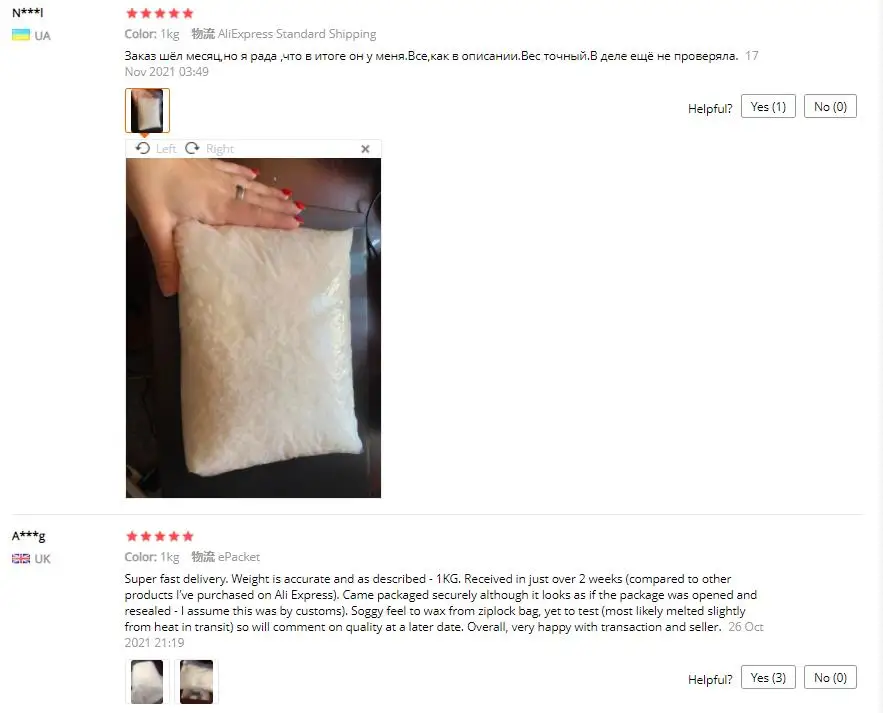
Task: Vote Yes (3) on A***g's review
Action: (x=768, y=678)
